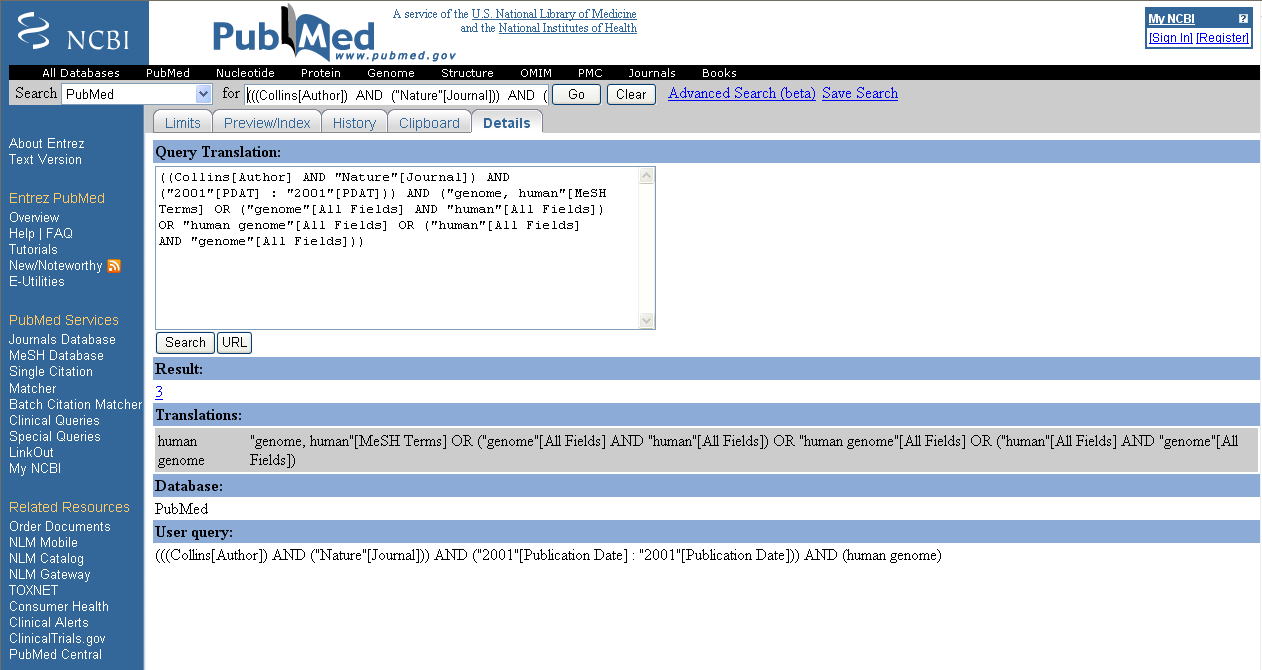Click the Sign In link
This screenshot has height=670, width=1262.
pos(1170,38)
